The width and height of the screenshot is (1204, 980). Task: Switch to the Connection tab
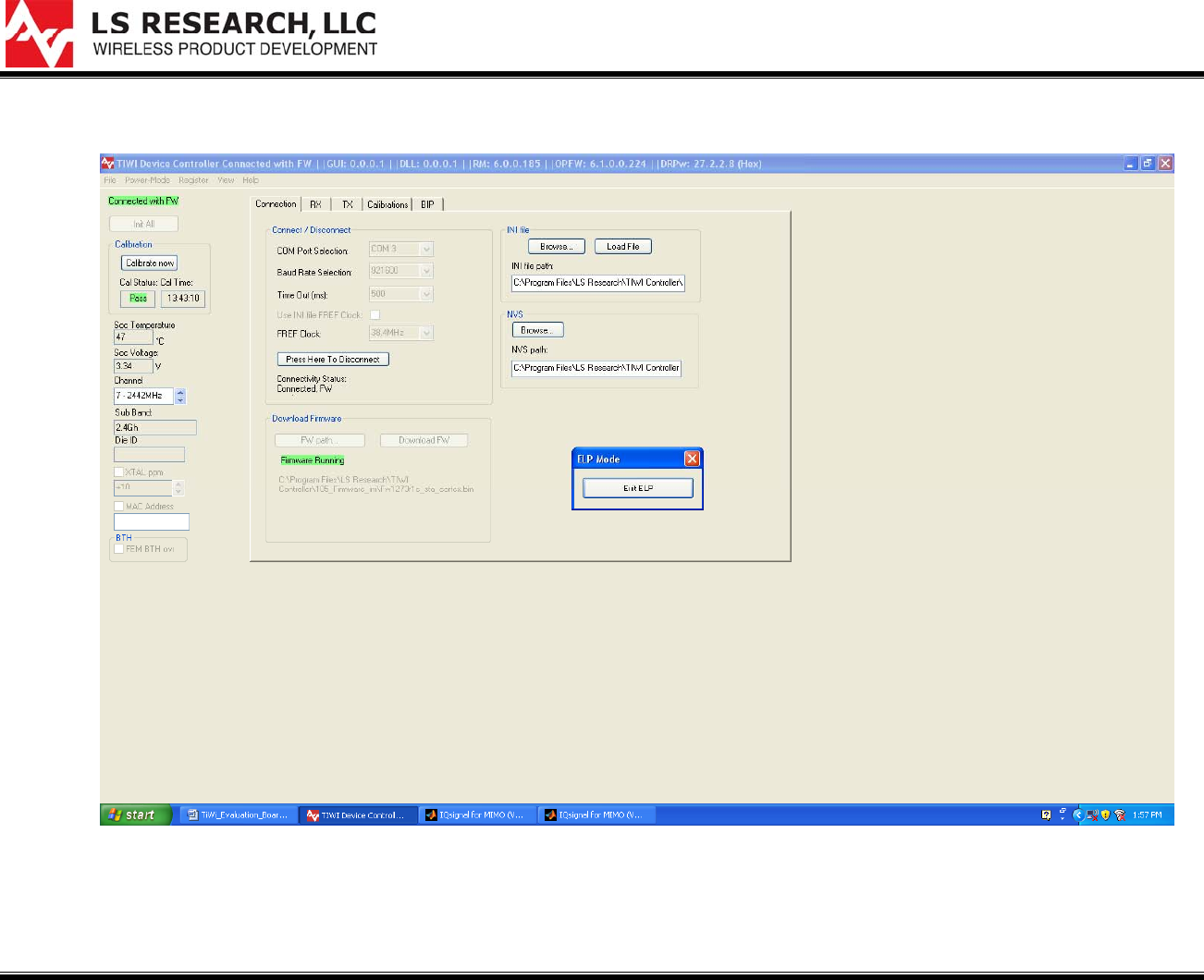click(x=276, y=204)
